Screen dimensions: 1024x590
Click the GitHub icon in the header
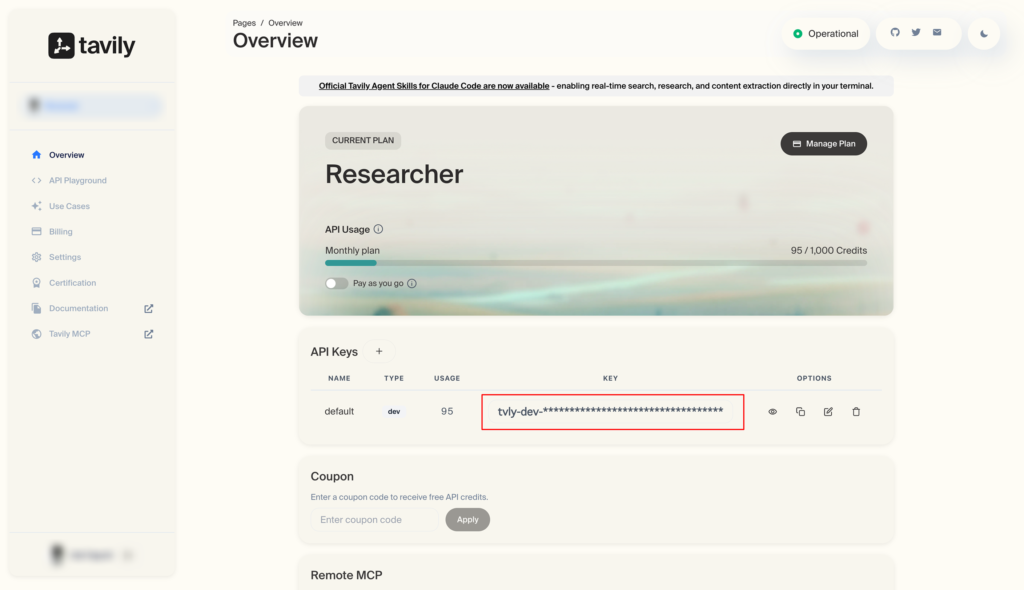(x=895, y=33)
